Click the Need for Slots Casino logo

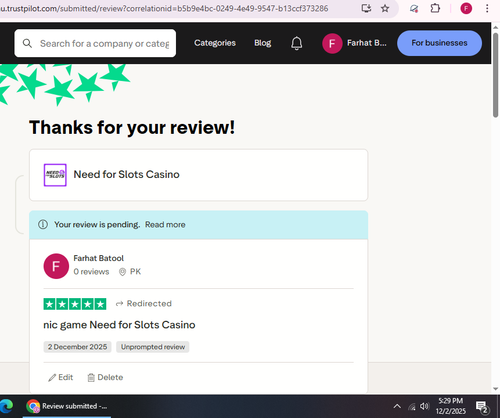[x=55, y=175]
